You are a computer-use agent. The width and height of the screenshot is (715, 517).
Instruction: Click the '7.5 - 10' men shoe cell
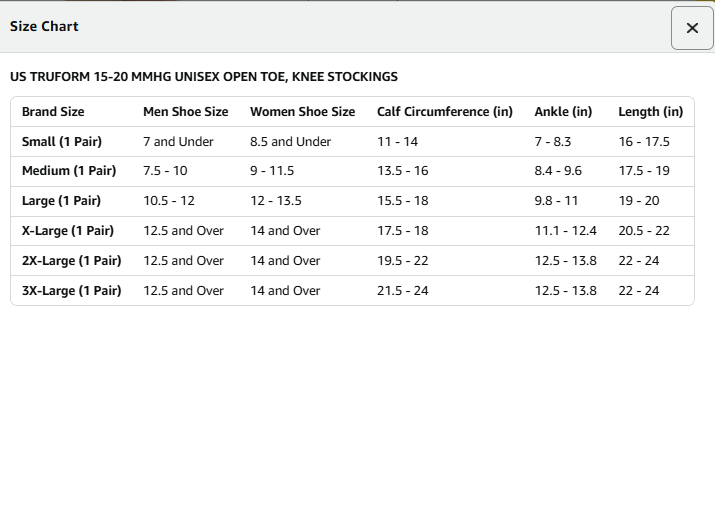pos(165,171)
